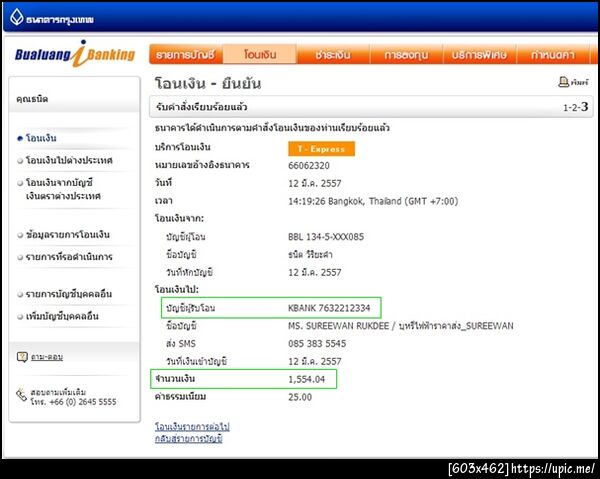Click the printer icon to print
This screenshot has width=600, height=479.
point(563,82)
